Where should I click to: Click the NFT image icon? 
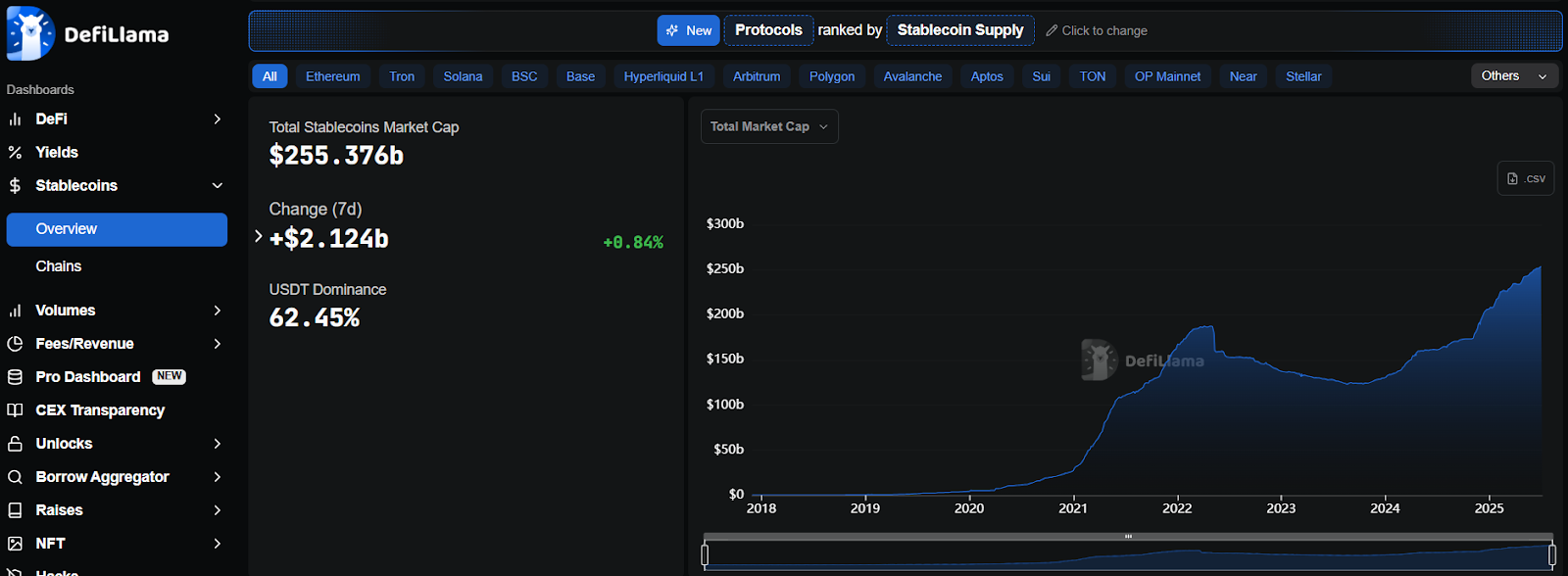15,544
